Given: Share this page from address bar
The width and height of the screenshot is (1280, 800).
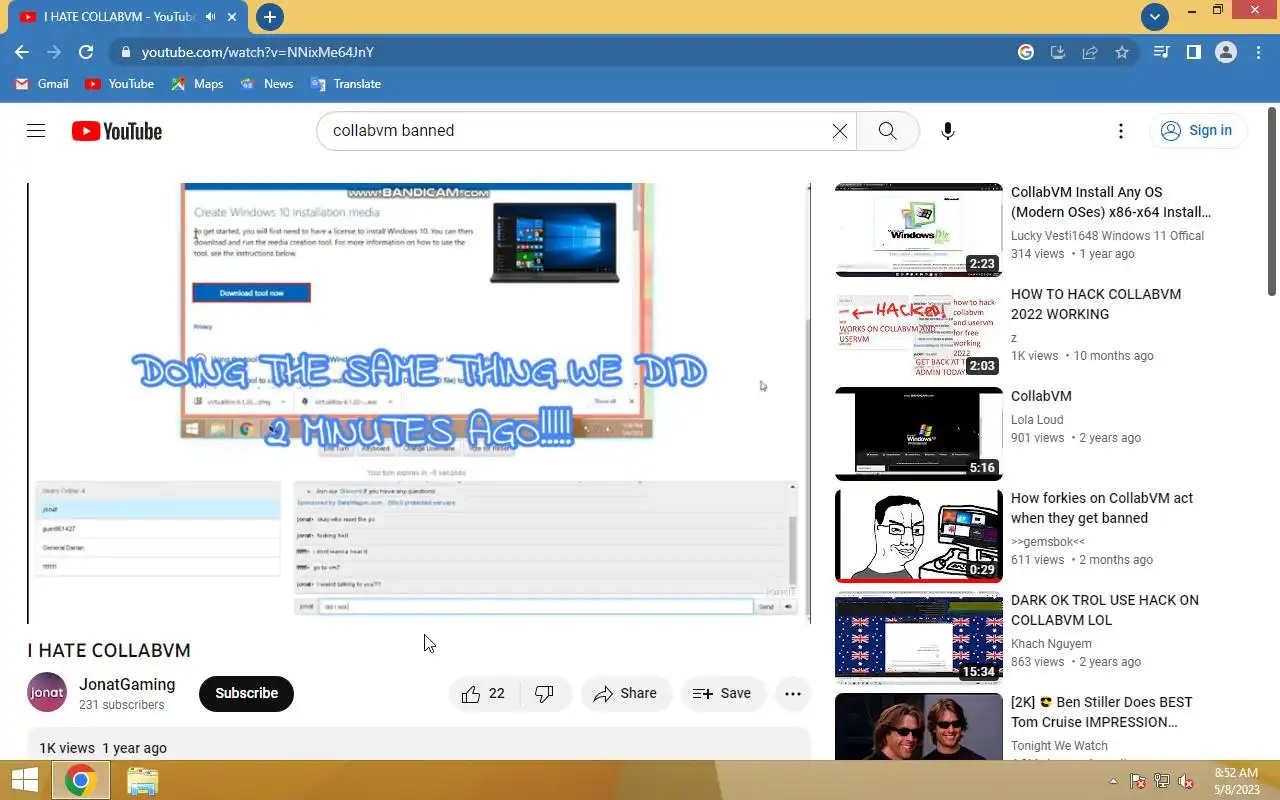Looking at the screenshot, I should (x=1090, y=52).
